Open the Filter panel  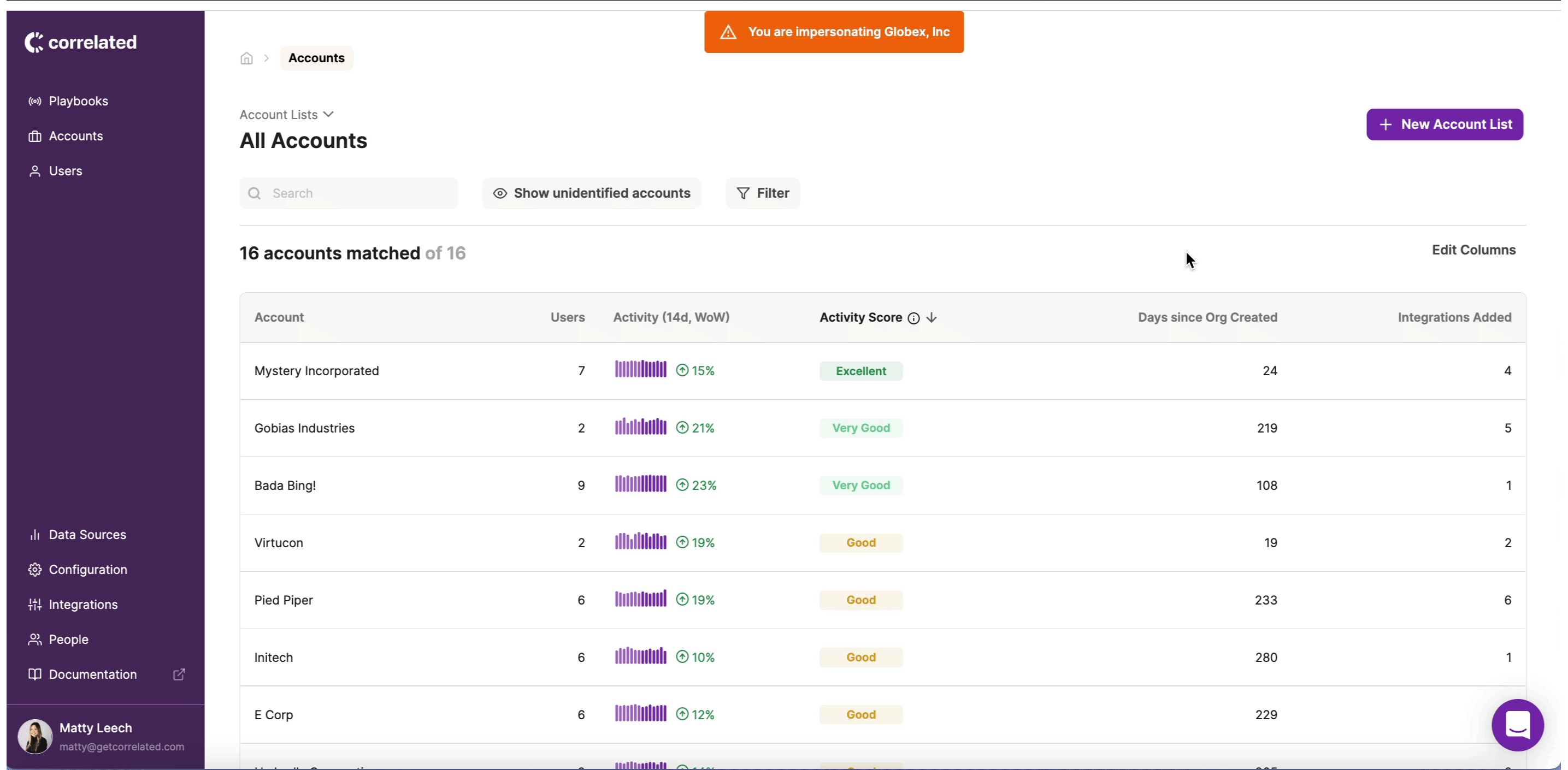coord(763,193)
